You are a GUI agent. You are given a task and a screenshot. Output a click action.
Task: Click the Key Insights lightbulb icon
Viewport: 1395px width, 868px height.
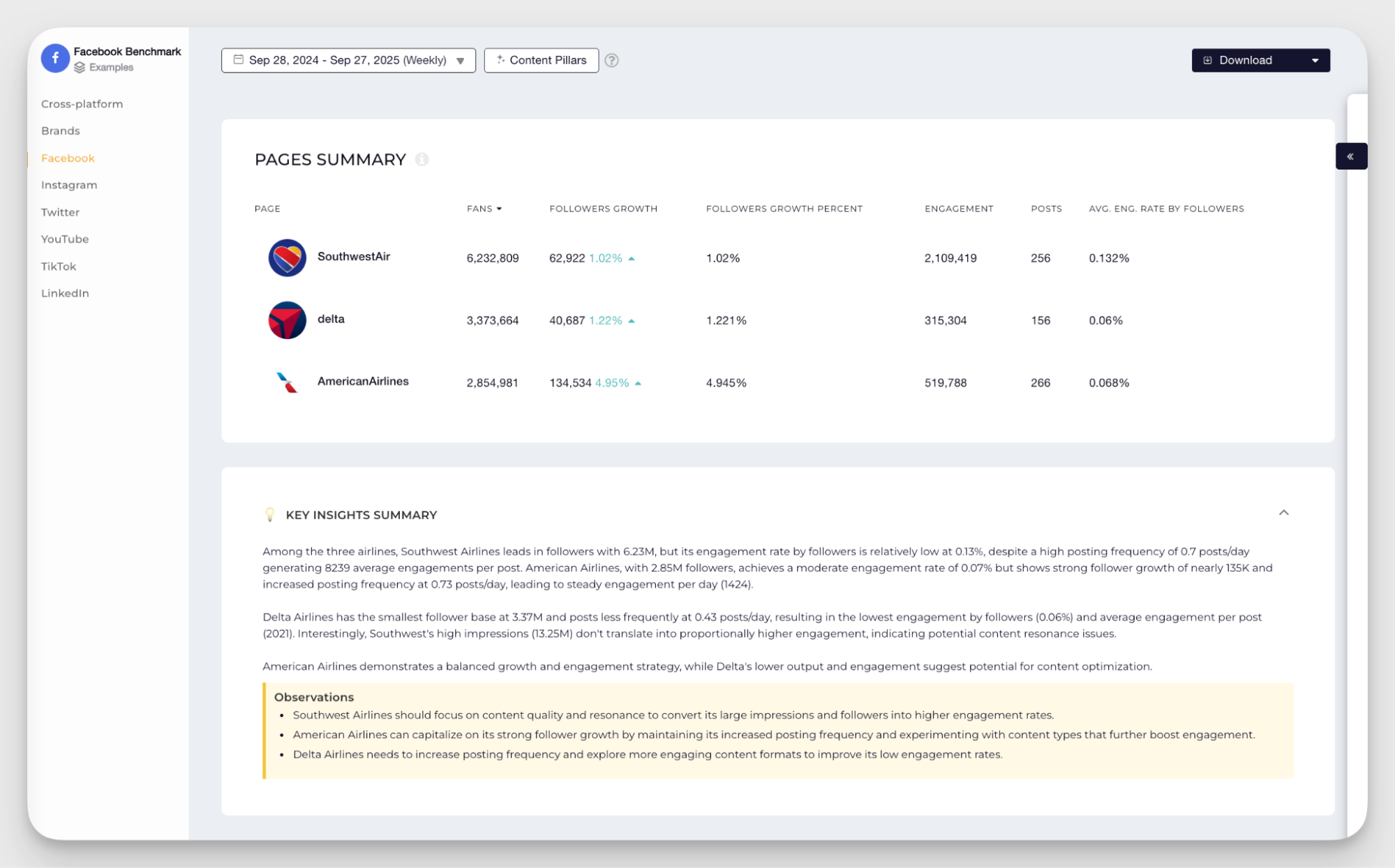270,515
